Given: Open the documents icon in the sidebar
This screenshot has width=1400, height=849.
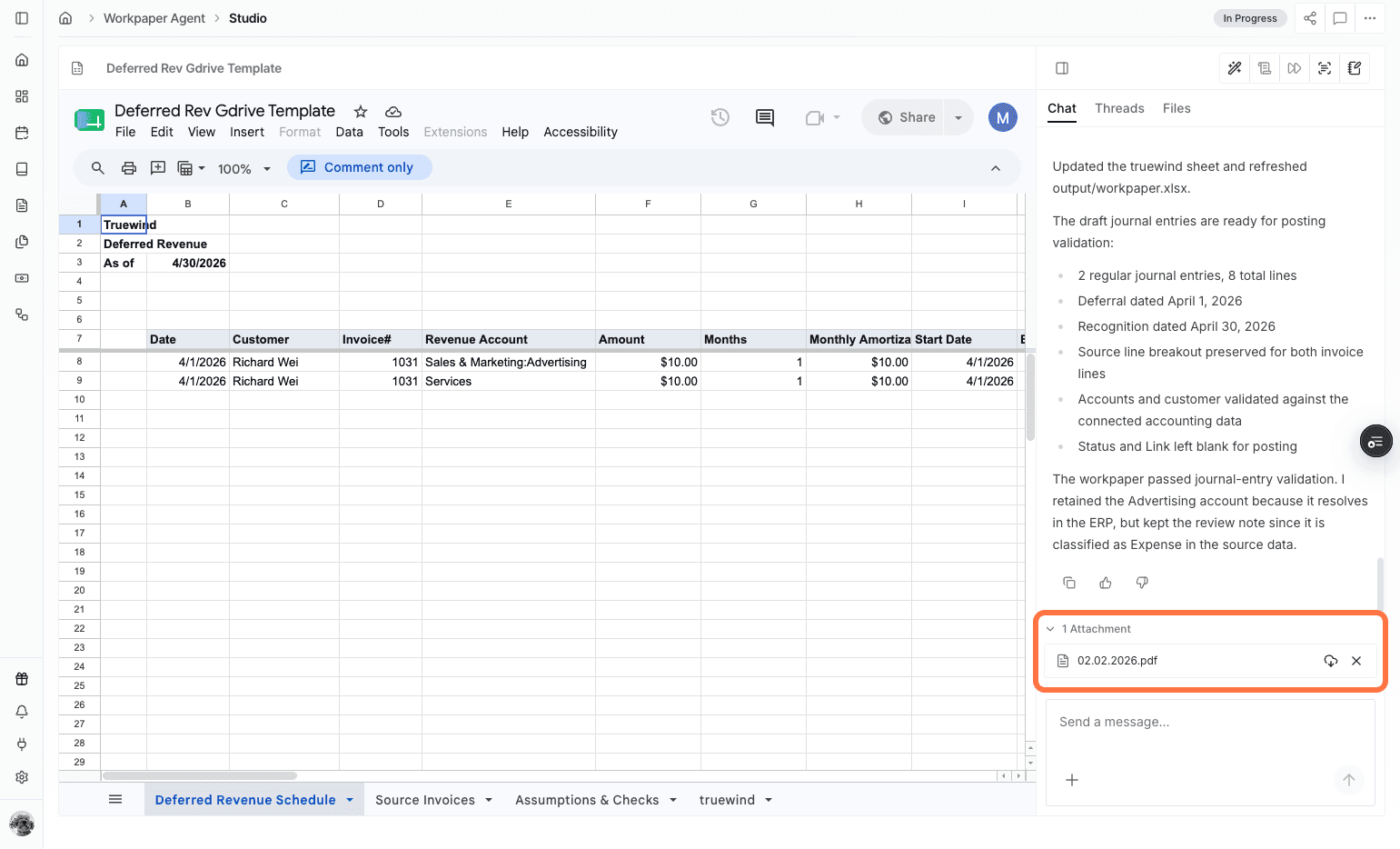Looking at the screenshot, I should [x=22, y=205].
